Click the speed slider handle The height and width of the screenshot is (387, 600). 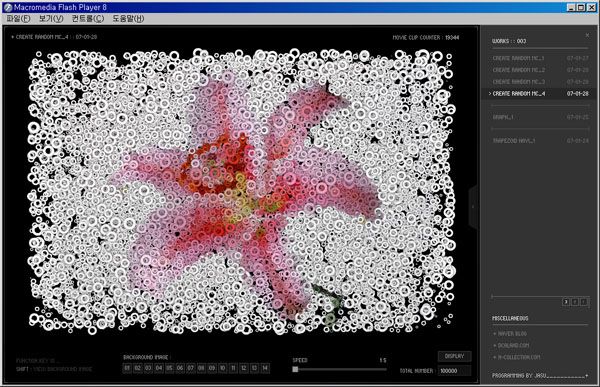pyautogui.click(x=295, y=369)
